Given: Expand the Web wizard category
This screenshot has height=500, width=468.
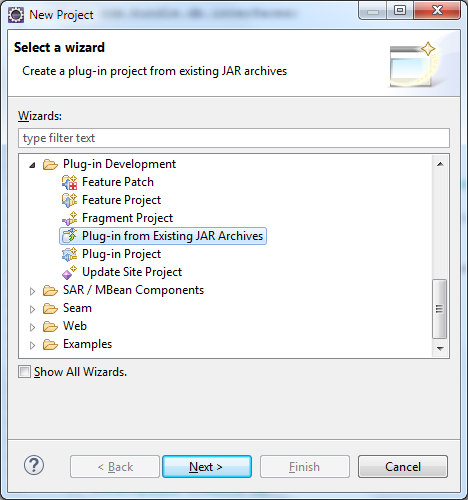Looking at the screenshot, I should [x=32, y=327].
